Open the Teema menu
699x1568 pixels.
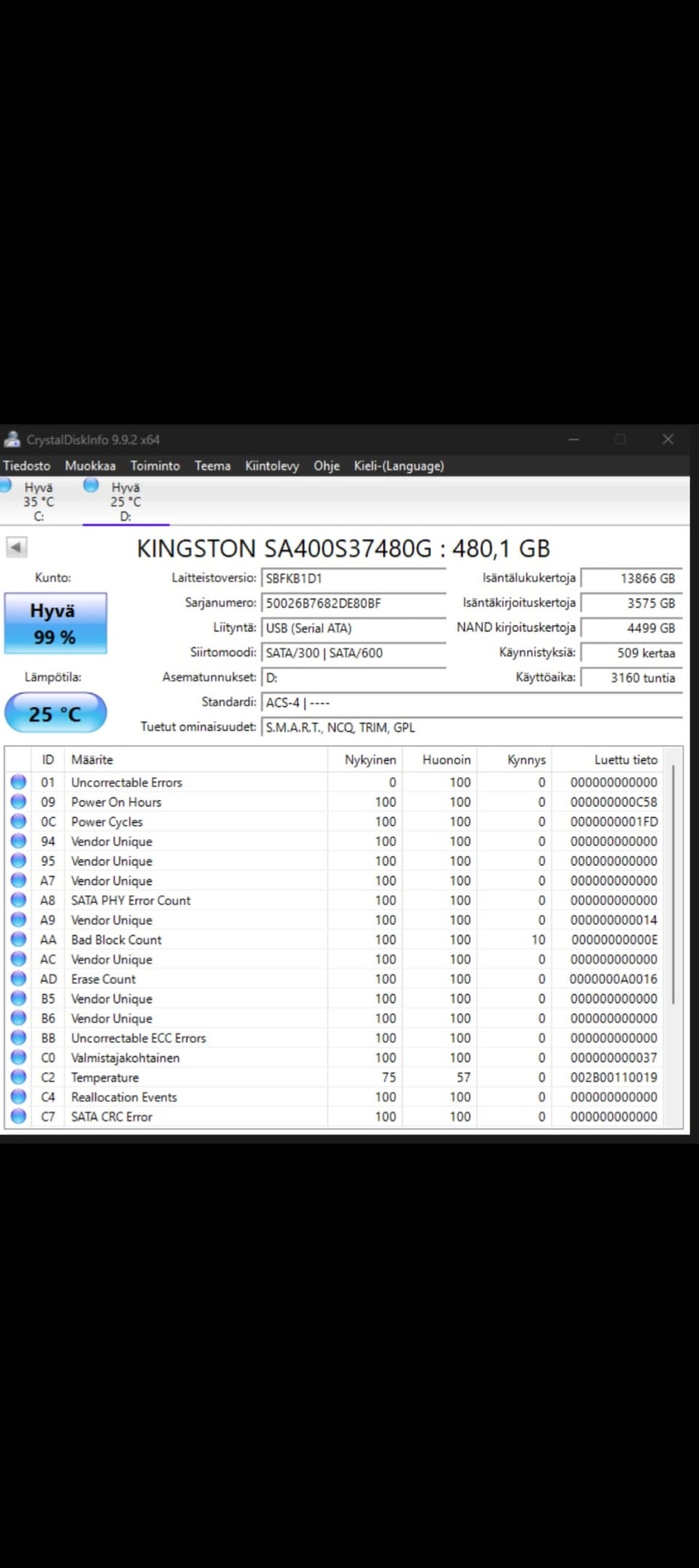213,466
